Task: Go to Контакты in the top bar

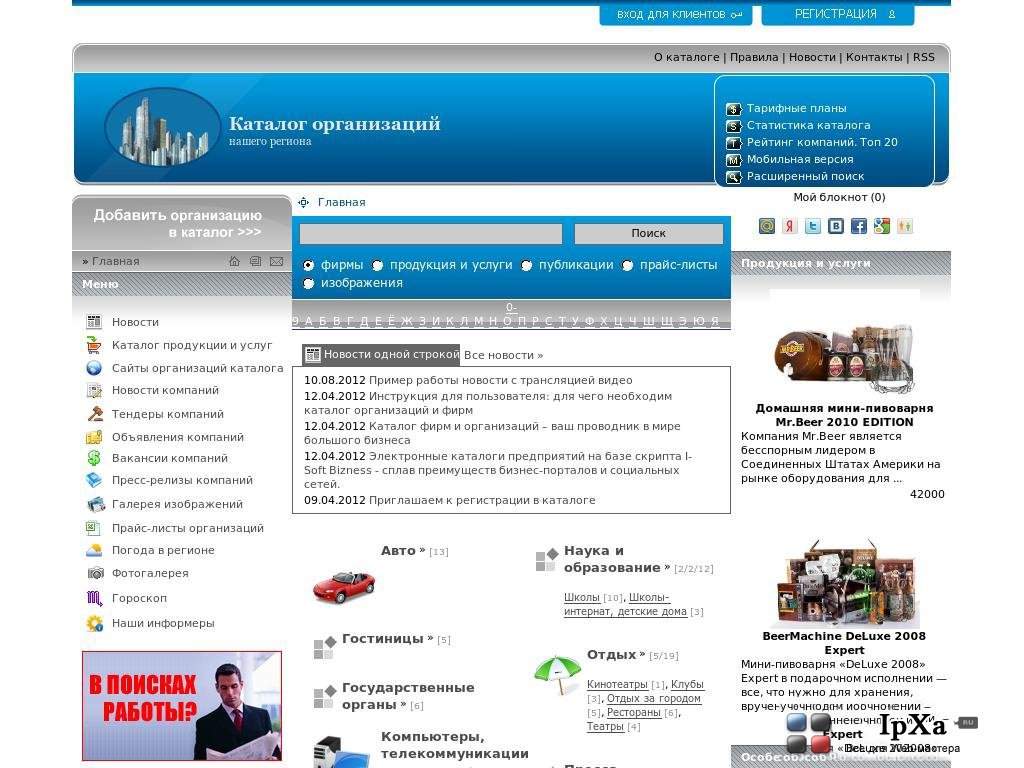Action: [x=874, y=57]
